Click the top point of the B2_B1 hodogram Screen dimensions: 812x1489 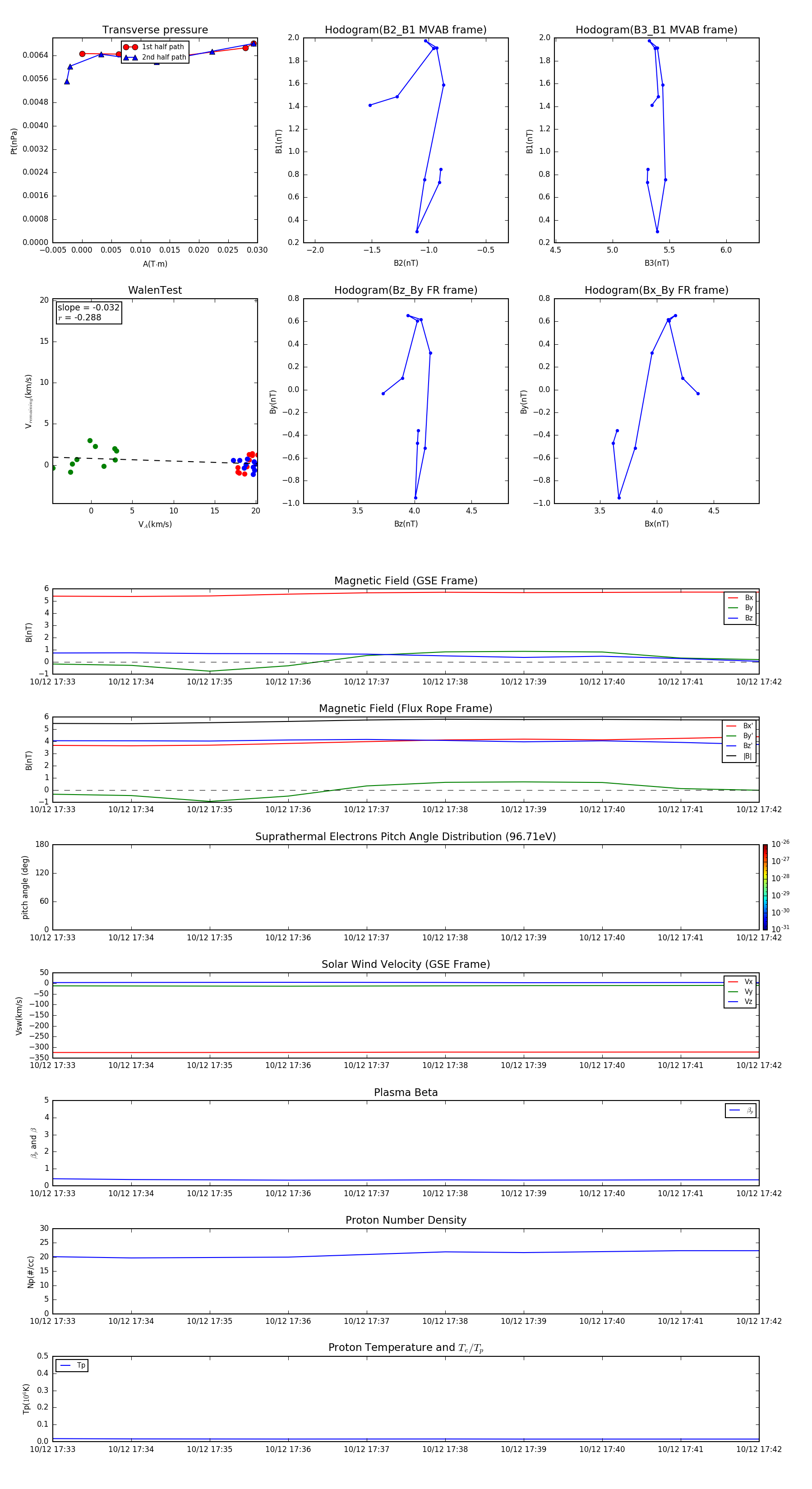(425, 41)
